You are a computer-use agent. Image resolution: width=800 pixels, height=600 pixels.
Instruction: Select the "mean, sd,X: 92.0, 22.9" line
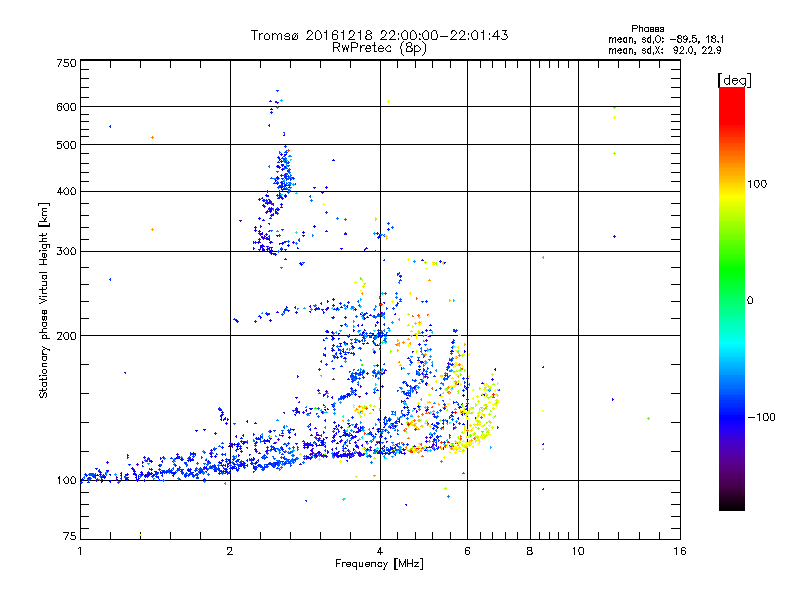(665, 50)
